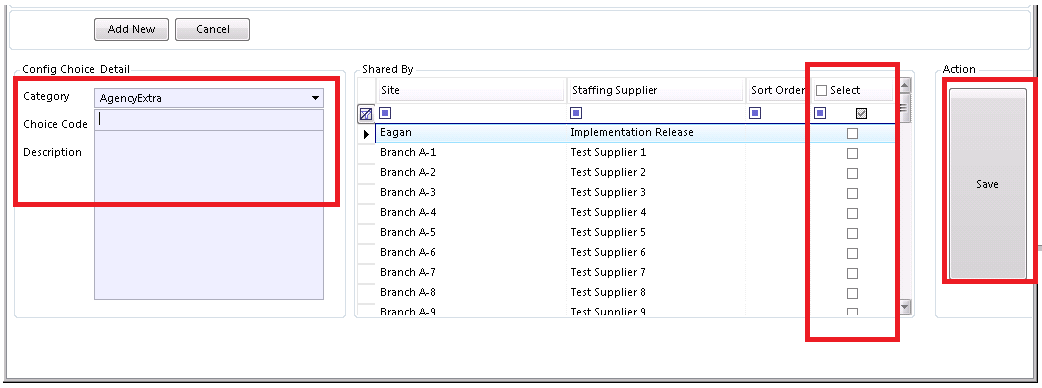Click the Branch A-8 cell

(x=470, y=292)
